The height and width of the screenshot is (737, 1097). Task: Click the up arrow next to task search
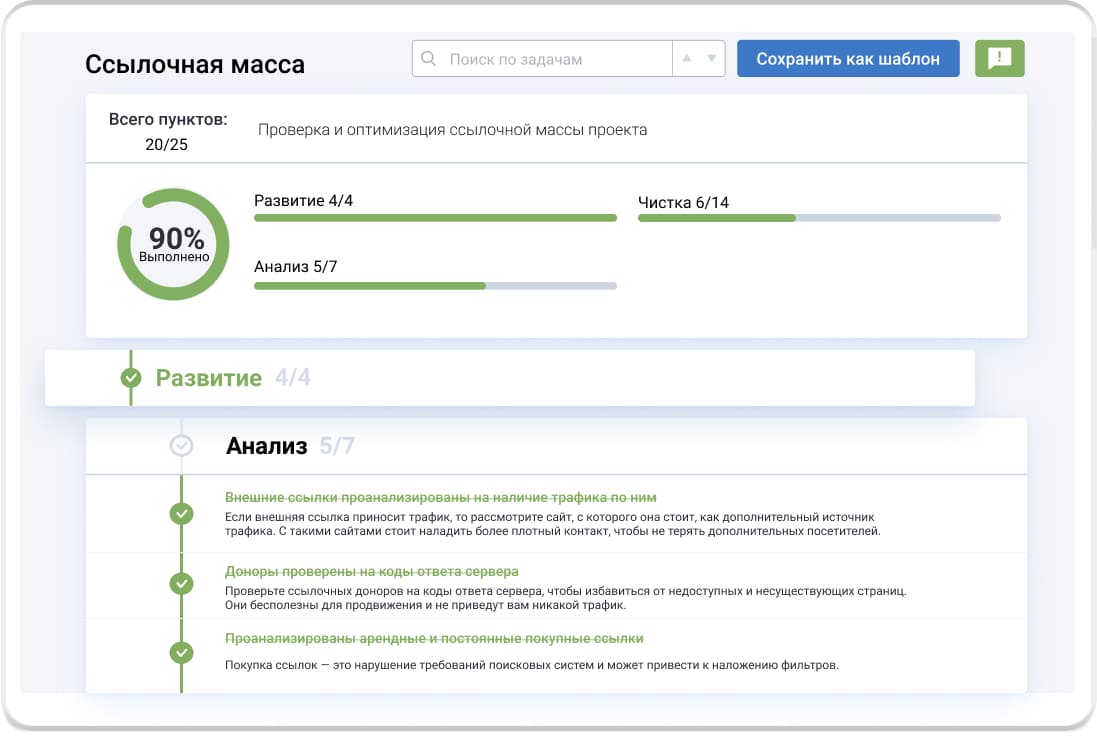click(x=687, y=59)
